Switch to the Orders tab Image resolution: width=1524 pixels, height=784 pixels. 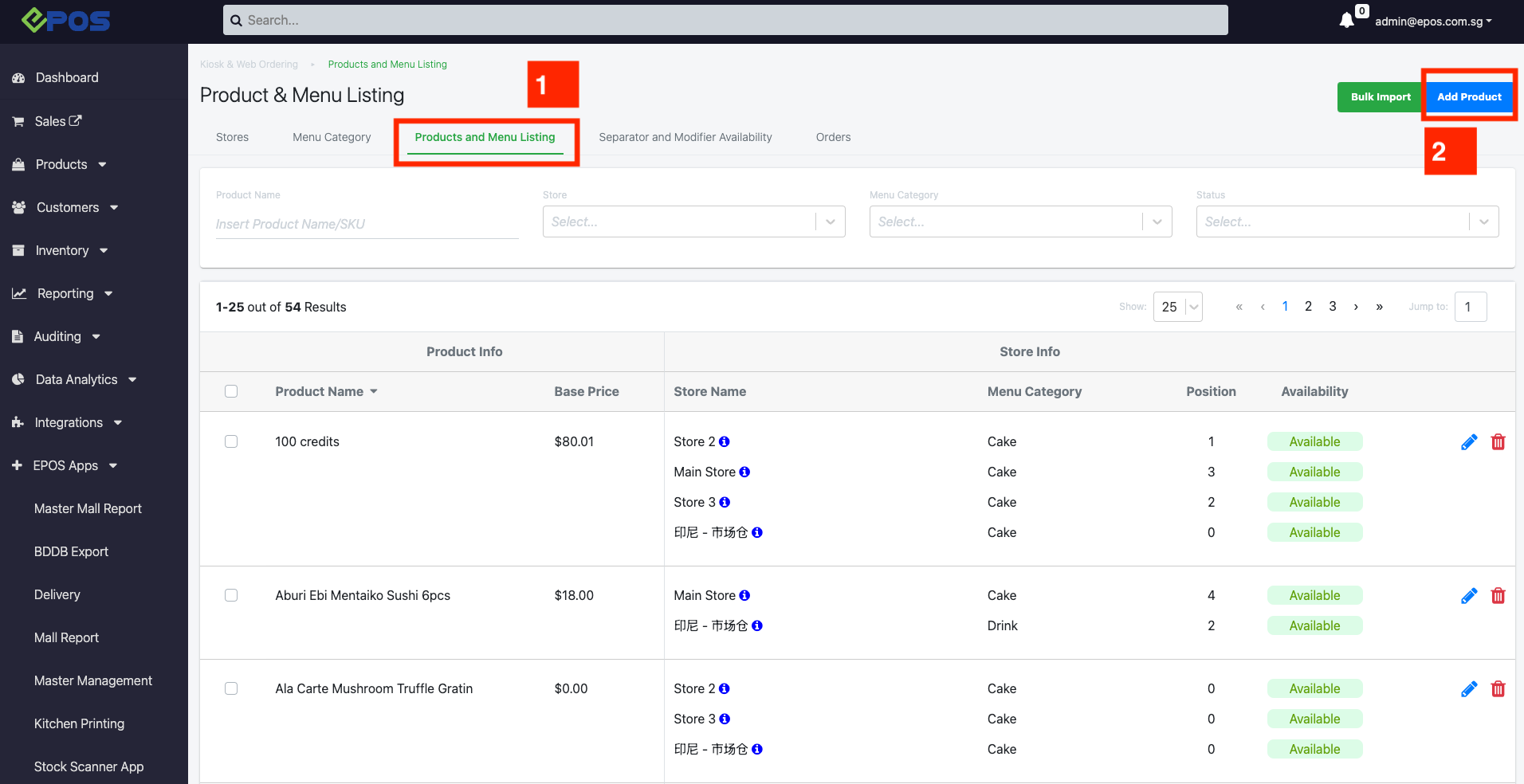point(833,137)
